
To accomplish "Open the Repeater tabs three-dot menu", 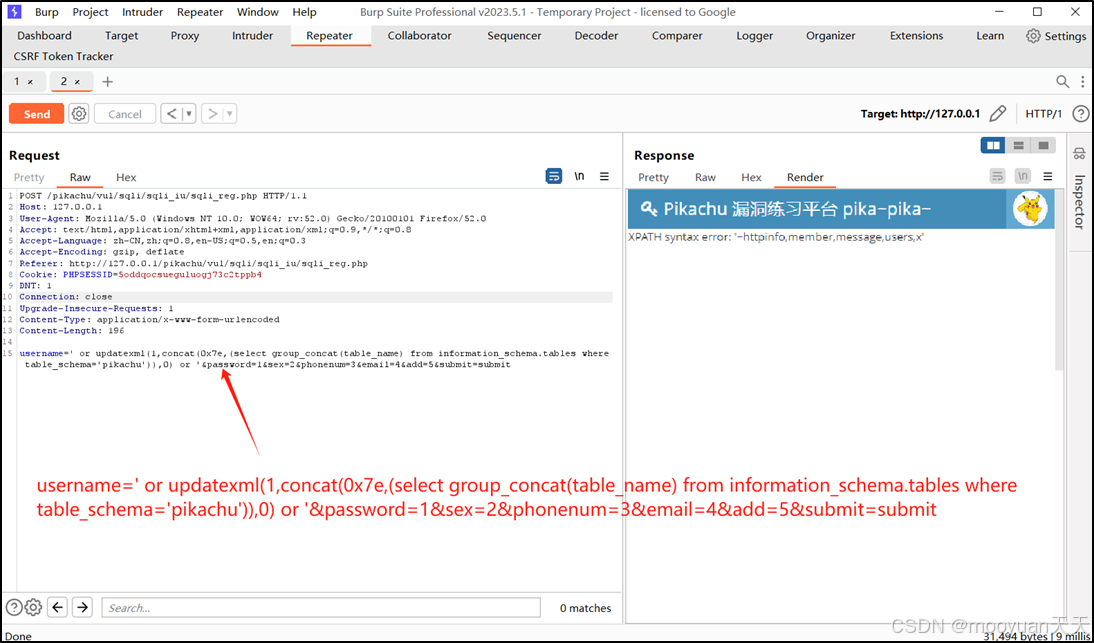I will click(1082, 82).
